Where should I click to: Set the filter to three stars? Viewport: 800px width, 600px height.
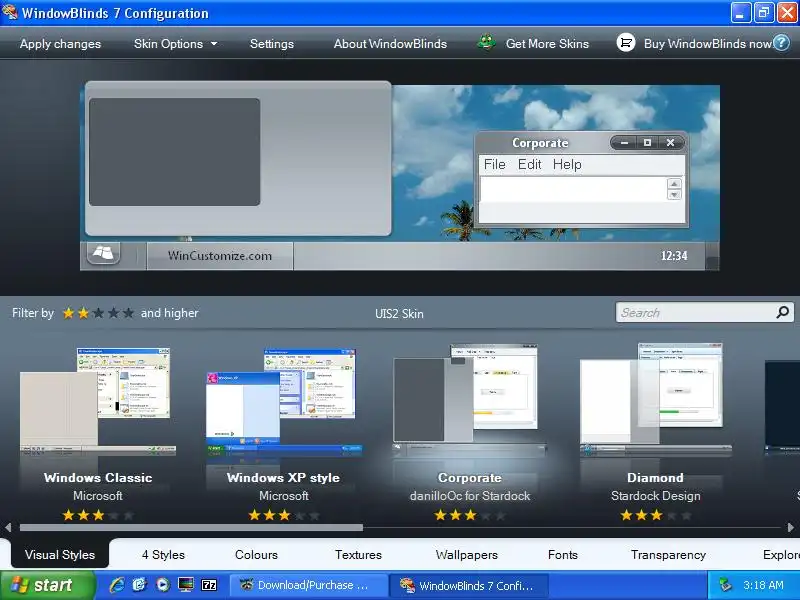(98, 313)
